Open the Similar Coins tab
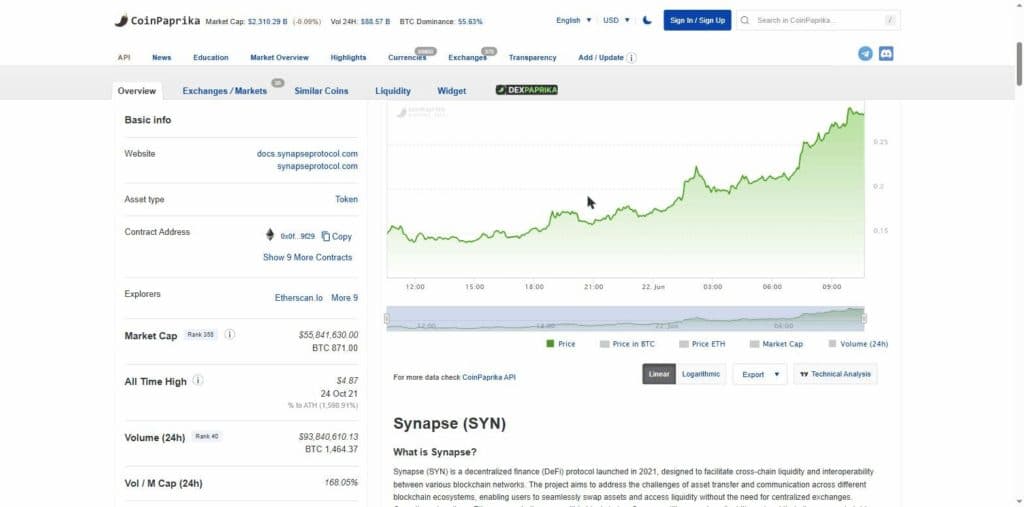1024x507 pixels. click(x=321, y=91)
